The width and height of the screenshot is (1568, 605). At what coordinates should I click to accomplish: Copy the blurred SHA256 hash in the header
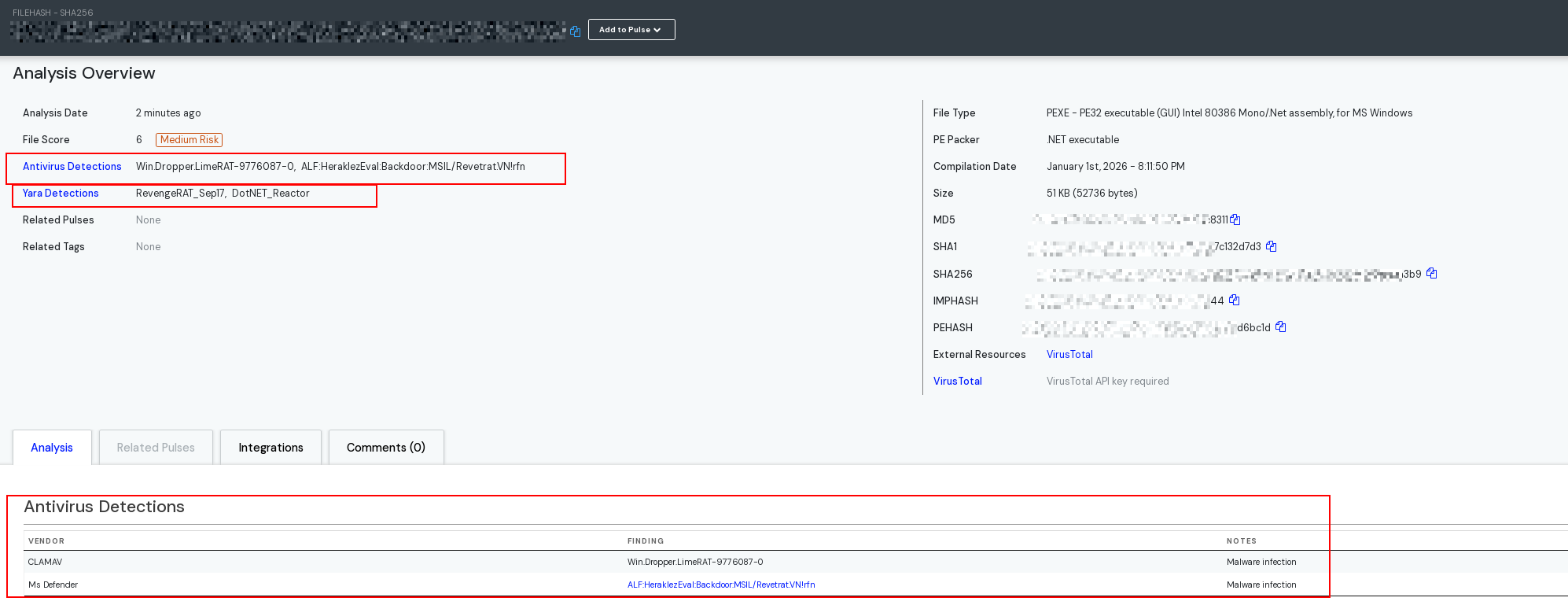576,31
